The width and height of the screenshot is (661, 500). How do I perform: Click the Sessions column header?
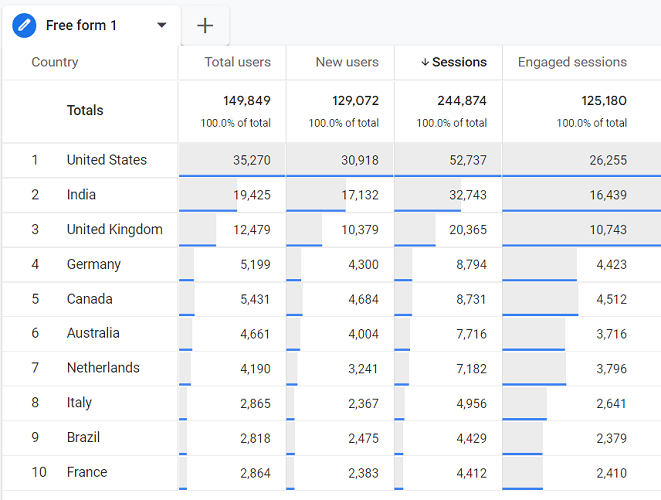click(x=459, y=62)
